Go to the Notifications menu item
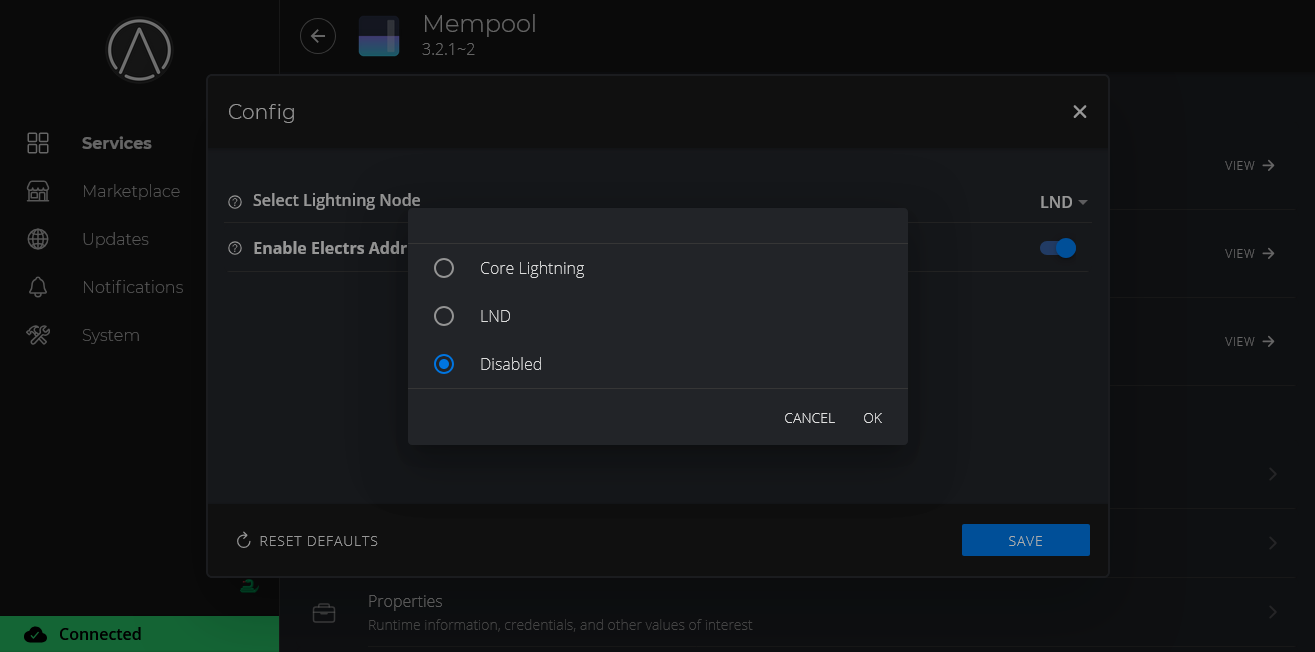Viewport: 1315px width, 652px height. point(132,287)
